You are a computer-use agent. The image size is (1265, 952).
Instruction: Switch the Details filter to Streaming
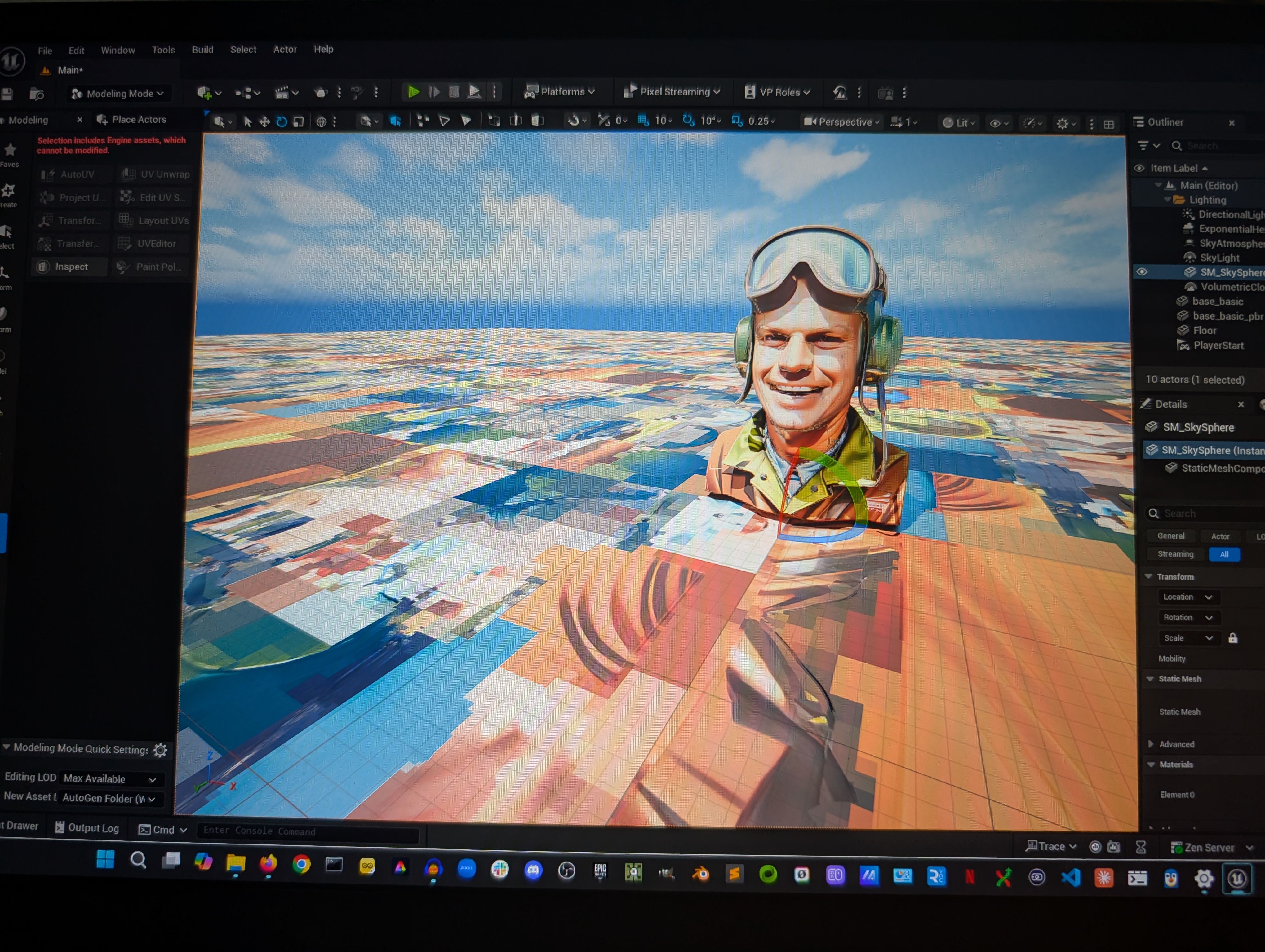click(1175, 554)
